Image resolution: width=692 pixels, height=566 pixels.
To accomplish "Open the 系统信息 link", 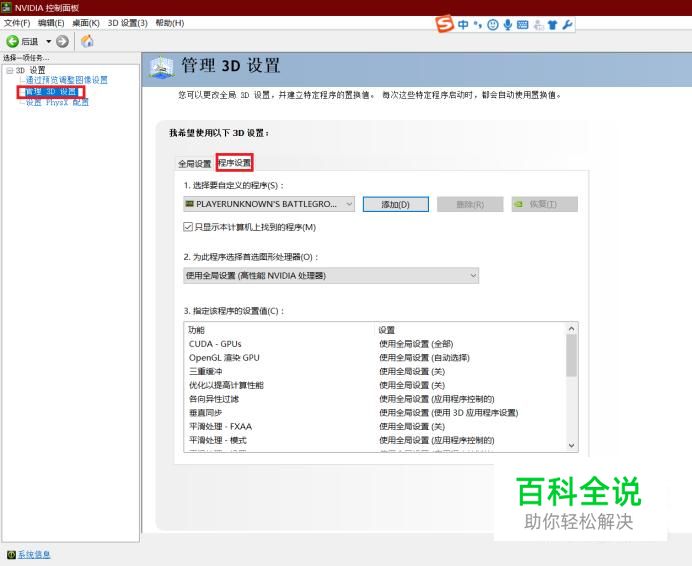I will [34, 555].
